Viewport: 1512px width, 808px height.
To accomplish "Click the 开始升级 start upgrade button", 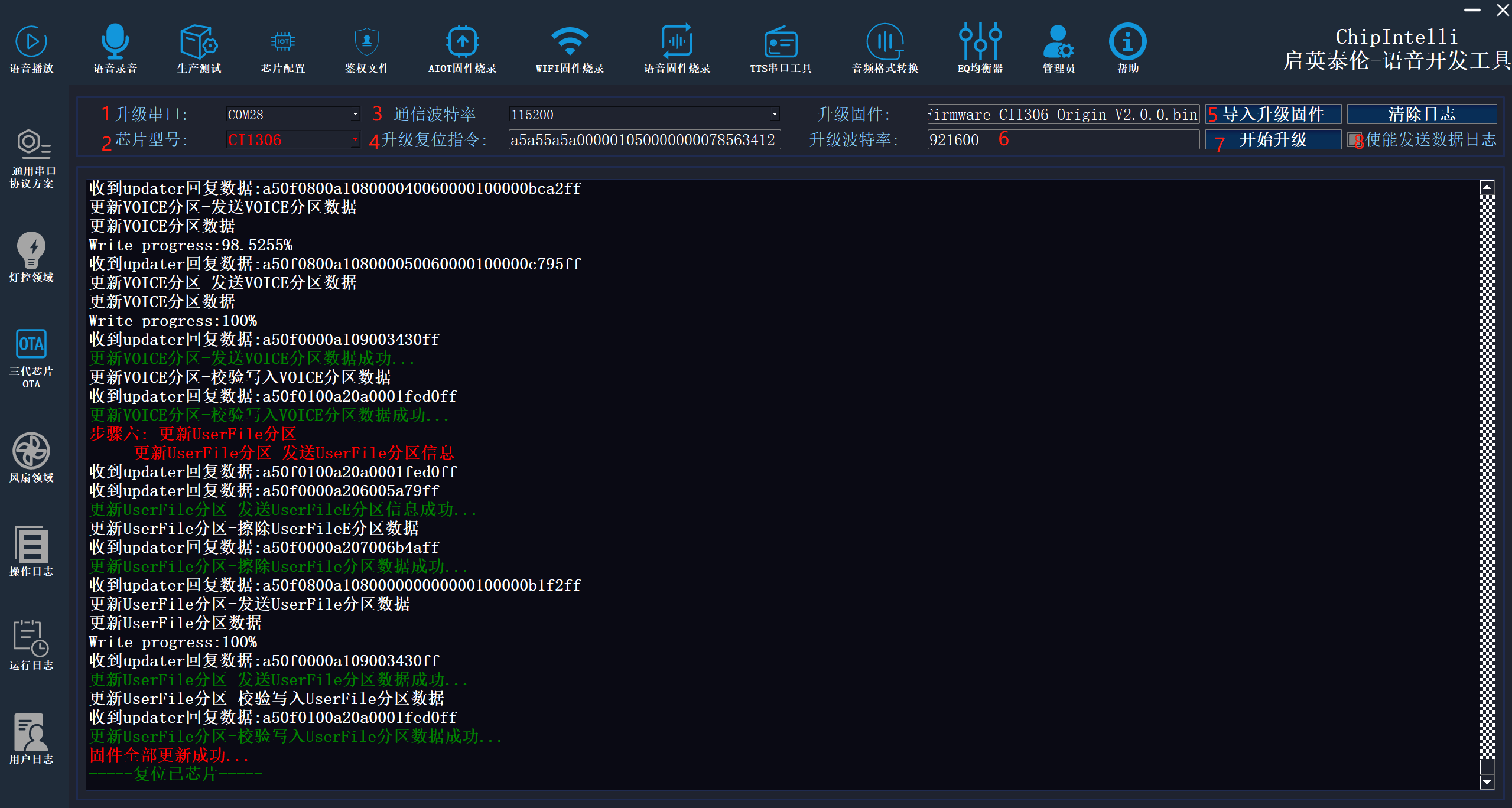I will point(1273,140).
